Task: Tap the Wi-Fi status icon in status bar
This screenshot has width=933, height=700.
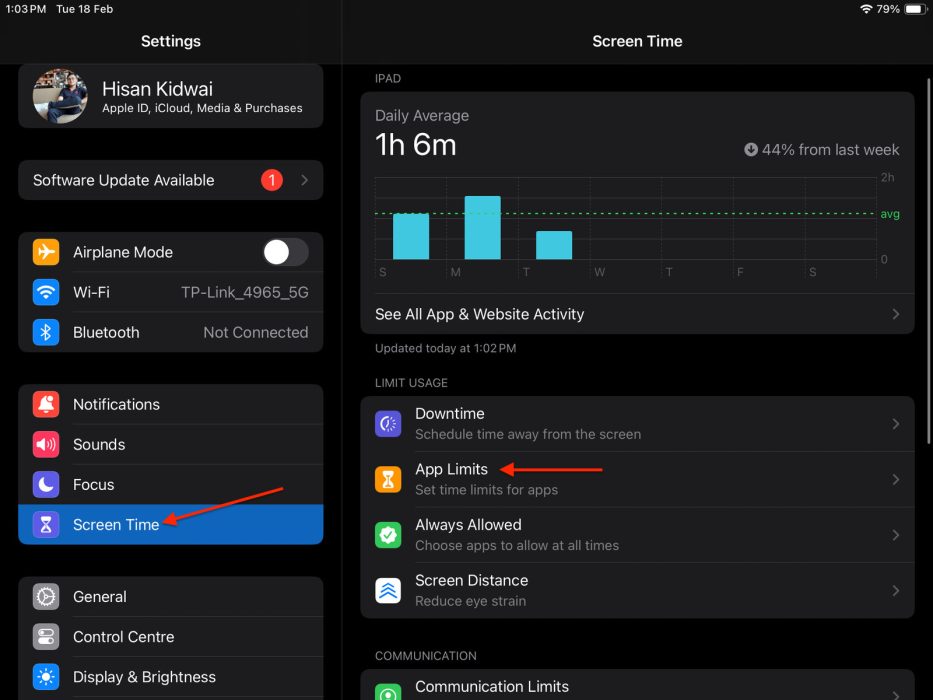Action: tap(866, 9)
